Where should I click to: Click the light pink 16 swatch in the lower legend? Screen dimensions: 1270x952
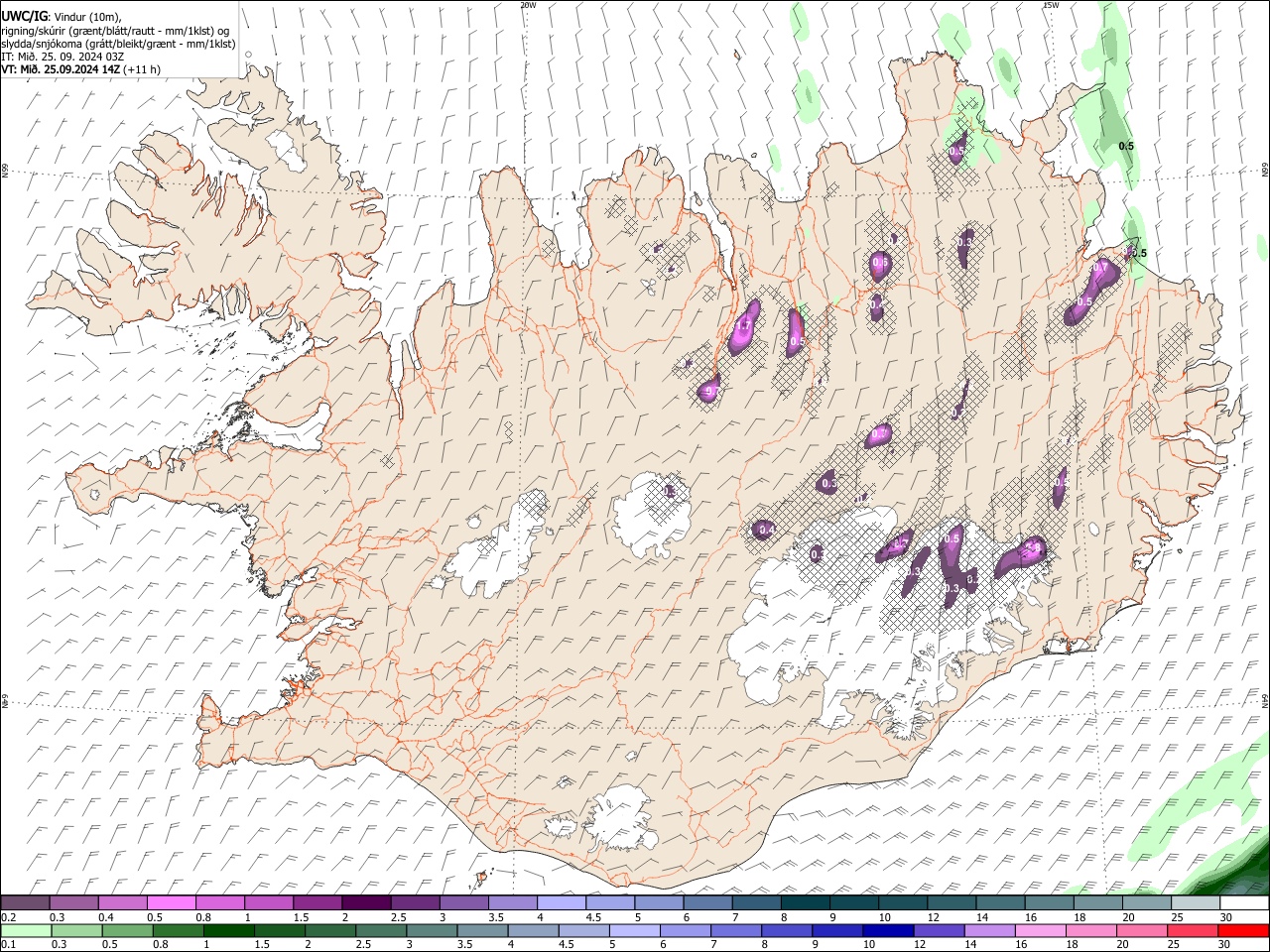coord(1042,931)
